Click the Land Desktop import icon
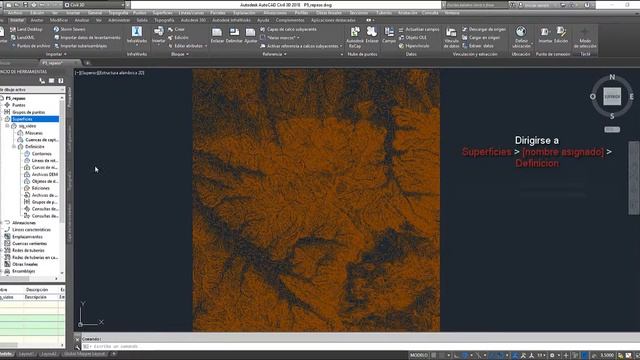Viewport: 640px width, 360px height. tap(13, 29)
